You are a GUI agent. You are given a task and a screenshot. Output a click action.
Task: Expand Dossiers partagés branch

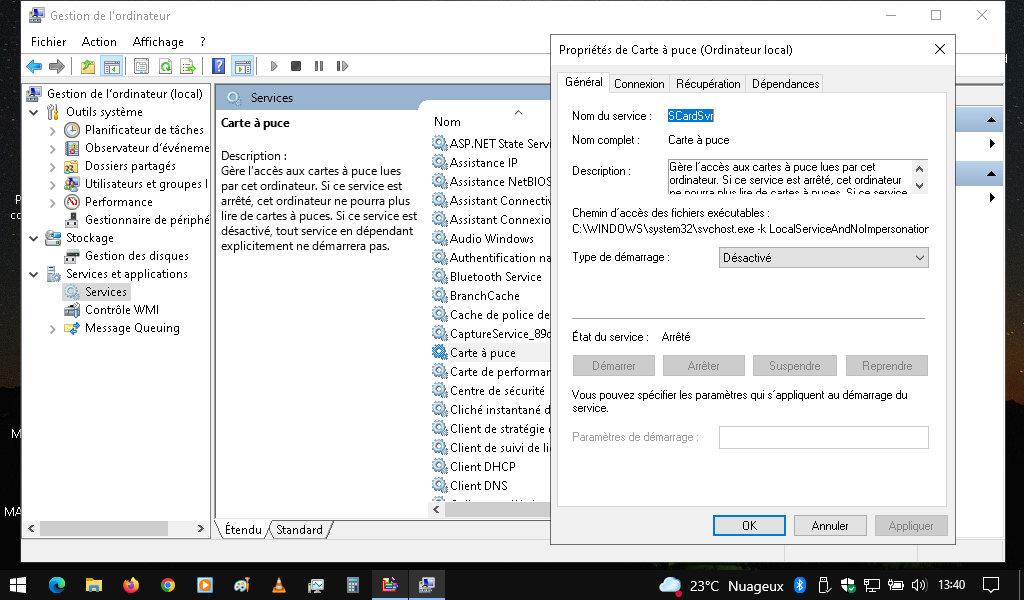(x=53, y=166)
